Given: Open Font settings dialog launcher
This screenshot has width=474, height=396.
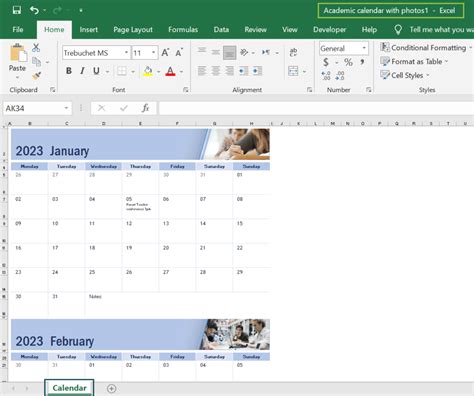Looking at the screenshot, I should click(186, 90).
